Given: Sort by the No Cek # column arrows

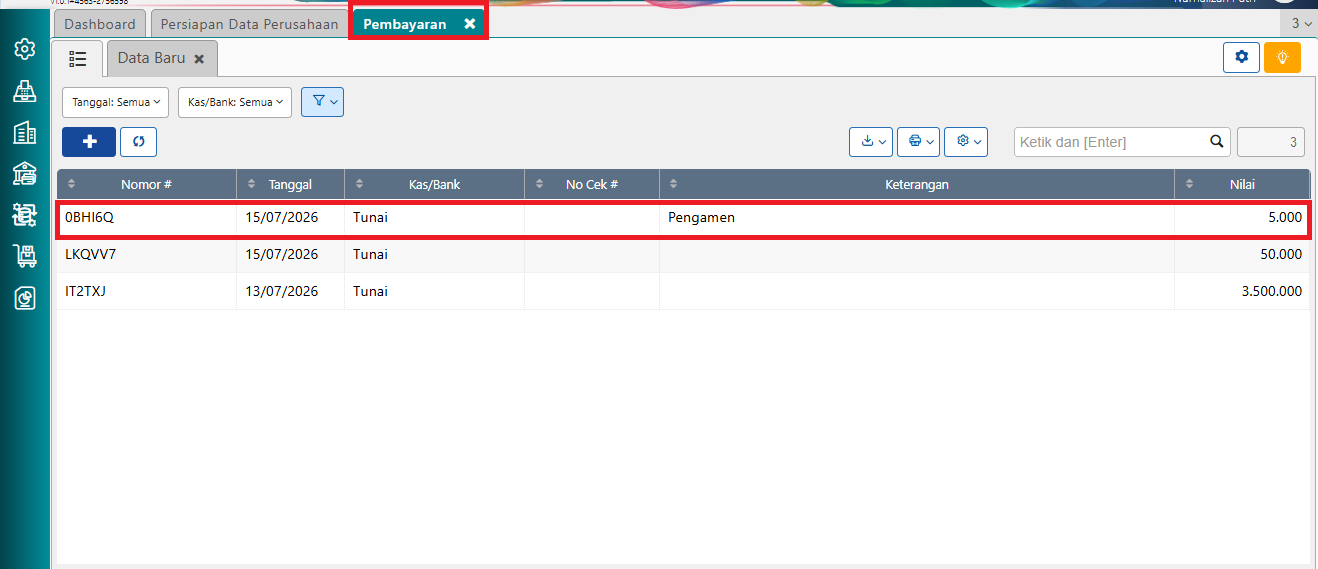Looking at the screenshot, I should pyautogui.click(x=539, y=184).
